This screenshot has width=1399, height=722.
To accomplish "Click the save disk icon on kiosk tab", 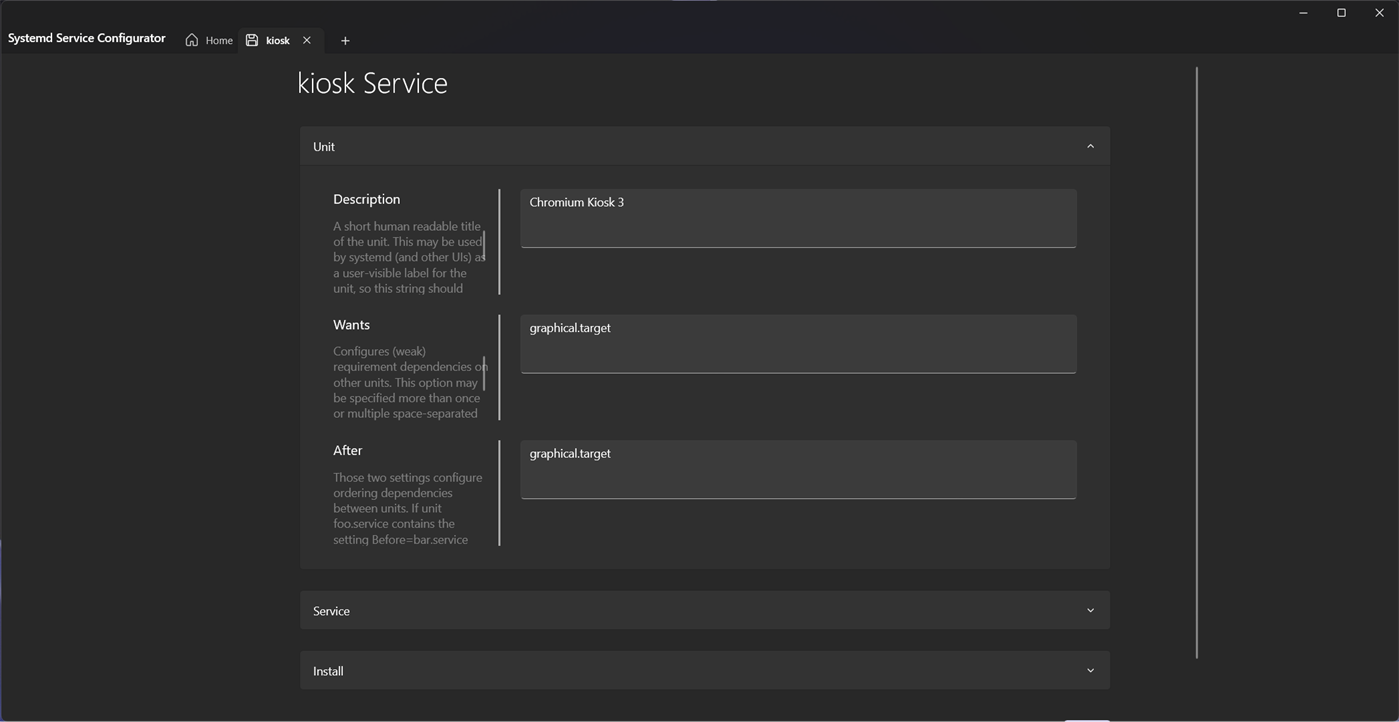I will pos(252,40).
